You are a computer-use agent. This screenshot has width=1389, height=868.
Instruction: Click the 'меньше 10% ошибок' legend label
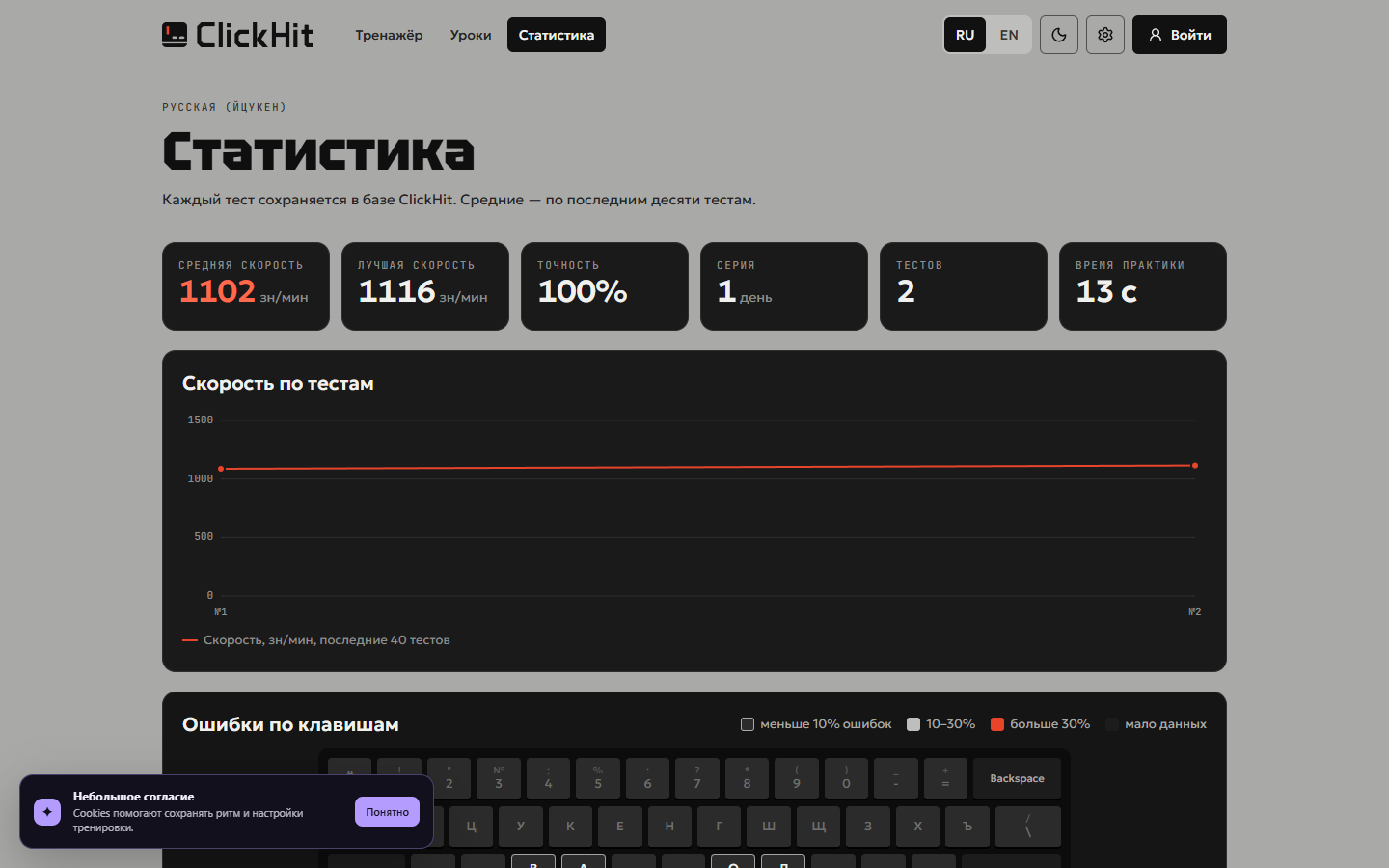826,724
